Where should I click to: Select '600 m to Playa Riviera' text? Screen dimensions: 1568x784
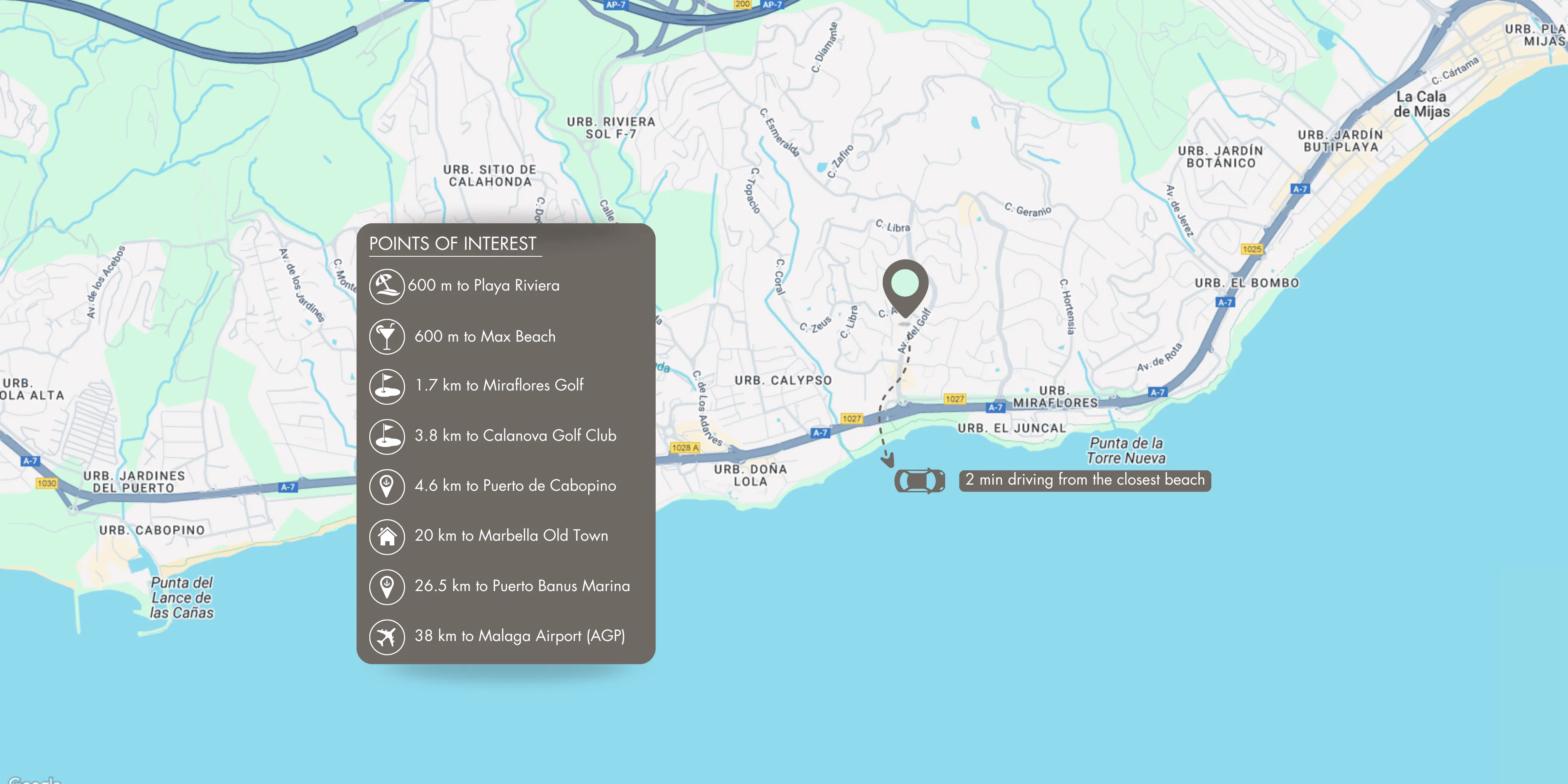483,286
